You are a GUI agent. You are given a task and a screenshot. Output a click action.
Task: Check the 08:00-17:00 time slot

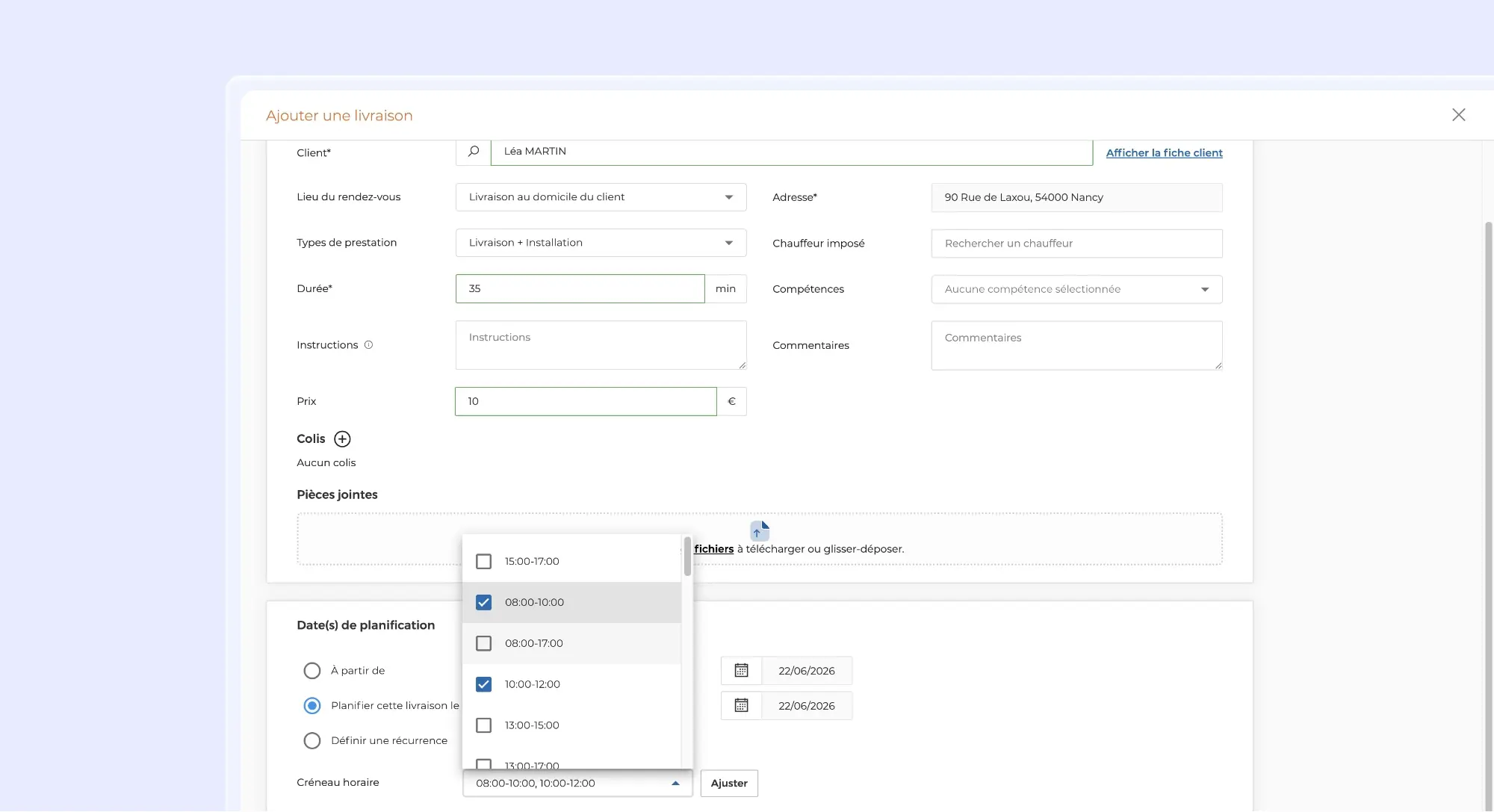(483, 644)
